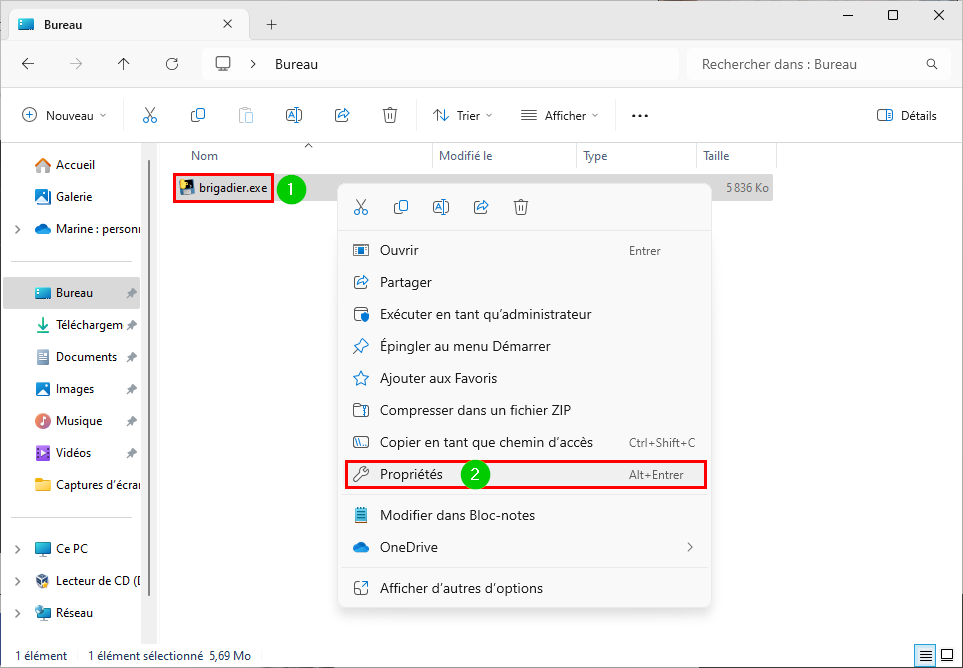This screenshot has width=963, height=668.
Task: Click the Rechercher dans : Bureau field
Action: (x=816, y=64)
